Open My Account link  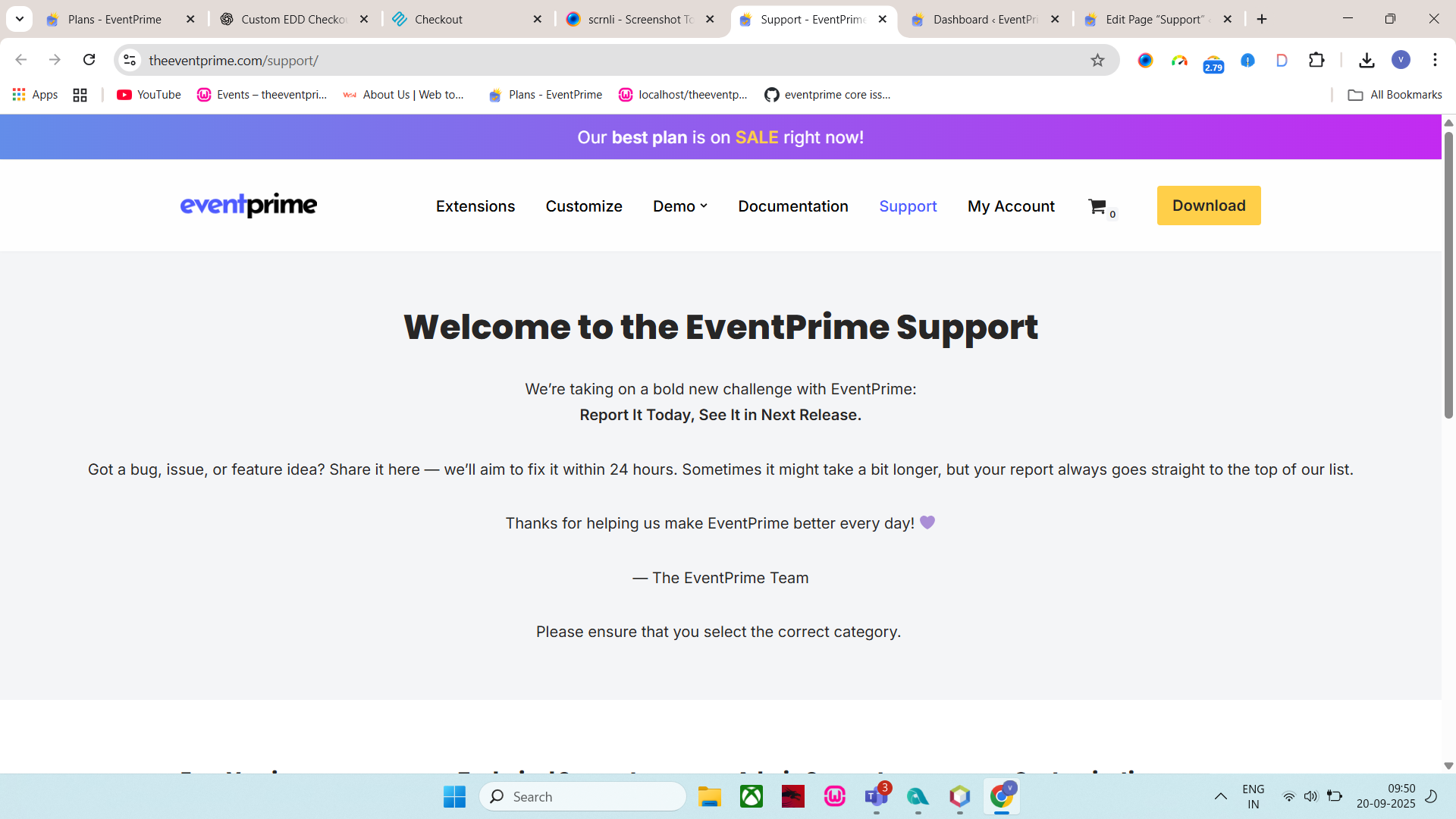1011,206
